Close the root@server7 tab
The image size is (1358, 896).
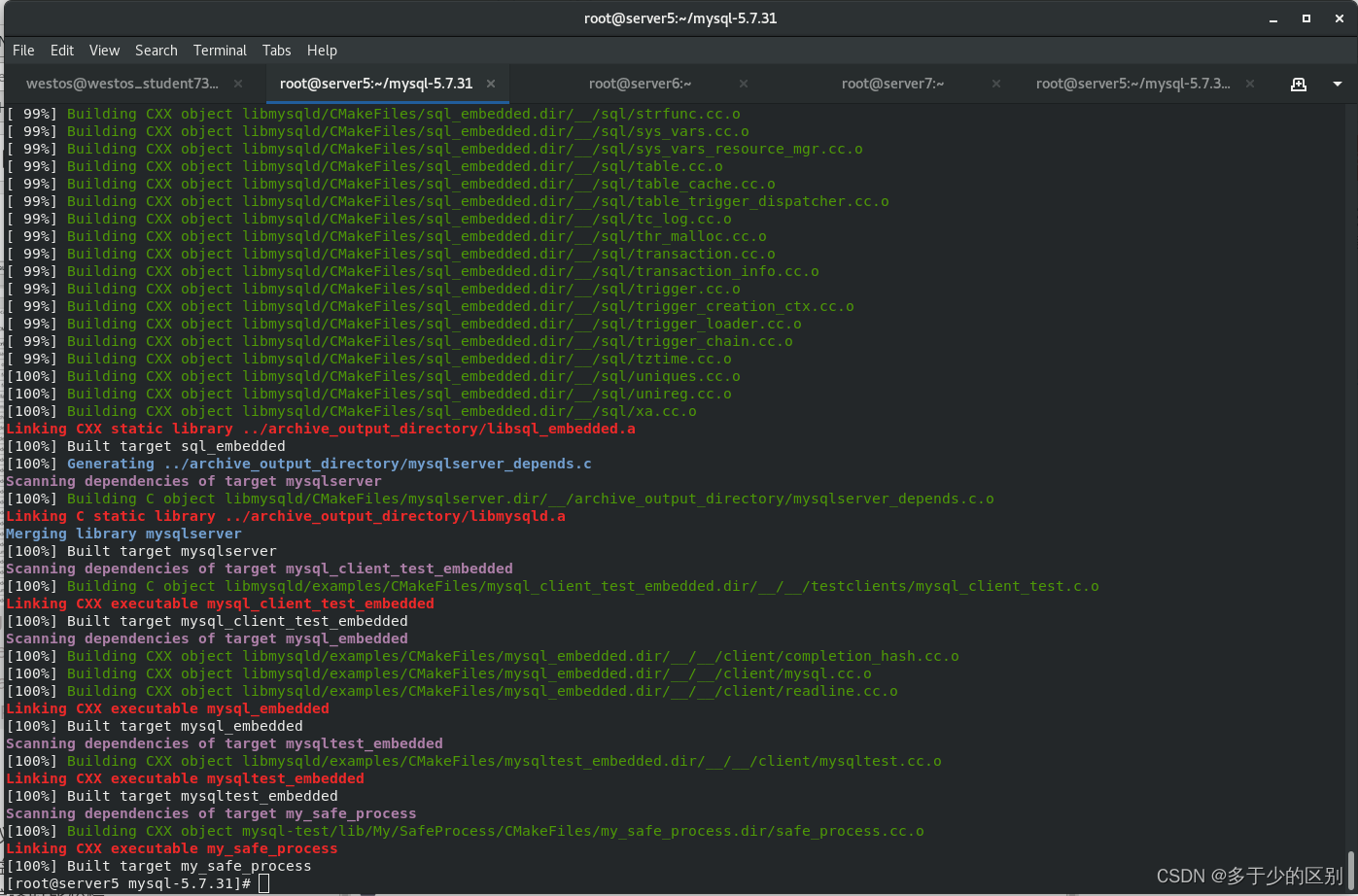[x=996, y=84]
